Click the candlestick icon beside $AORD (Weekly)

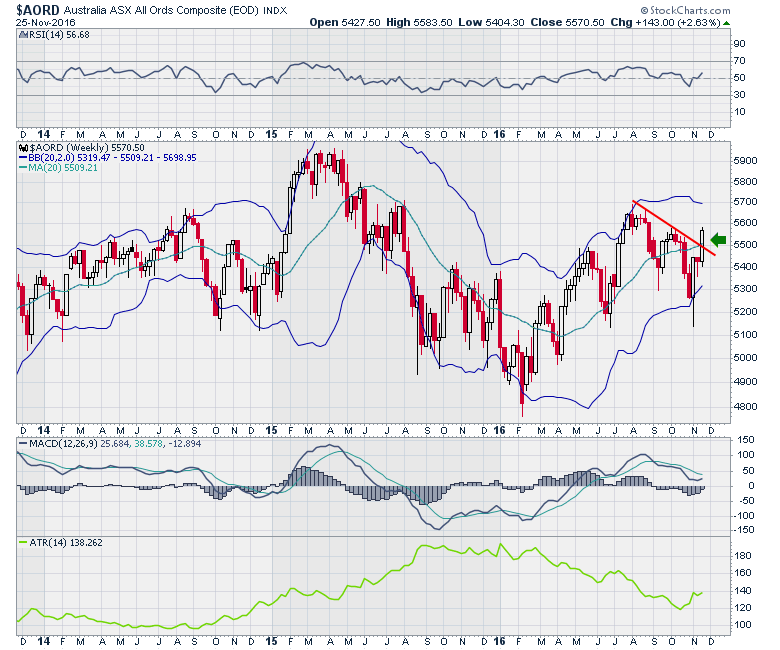point(23,148)
